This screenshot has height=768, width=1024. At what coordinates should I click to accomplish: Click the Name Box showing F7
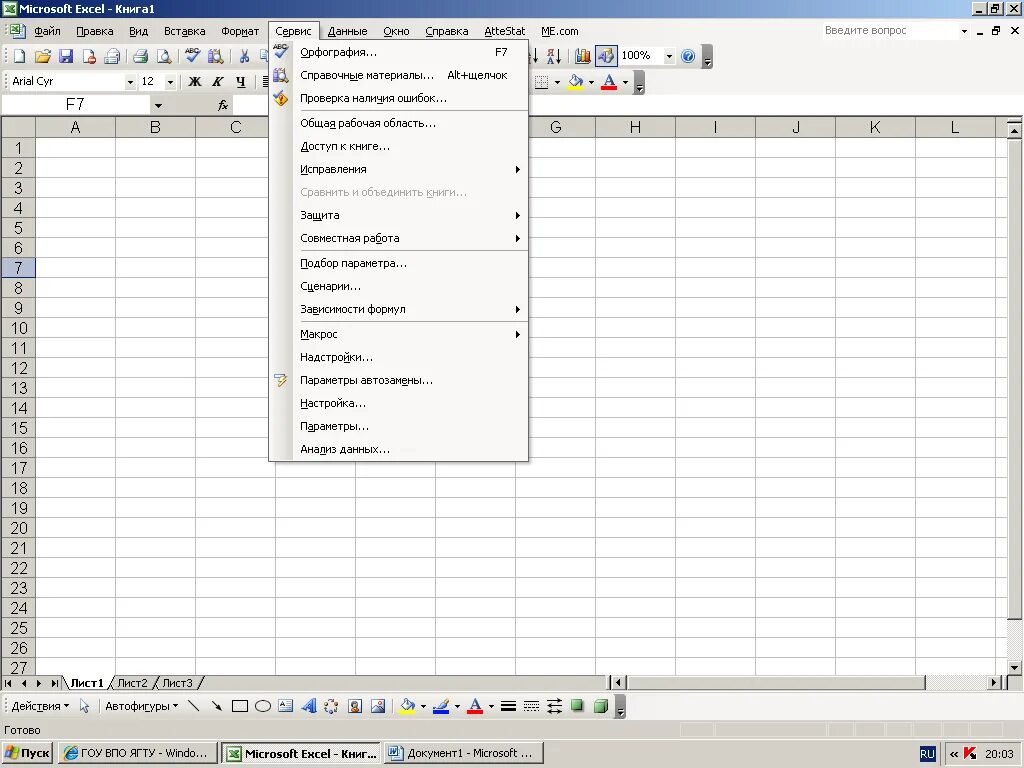(x=75, y=105)
